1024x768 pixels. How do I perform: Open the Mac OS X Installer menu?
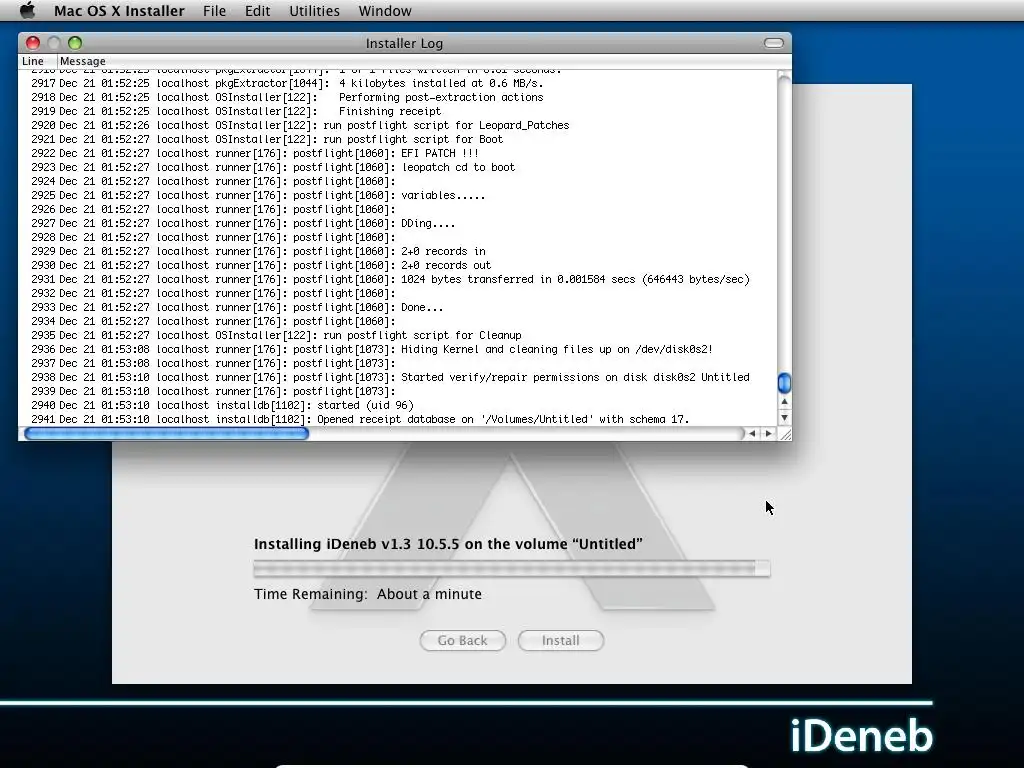119,11
